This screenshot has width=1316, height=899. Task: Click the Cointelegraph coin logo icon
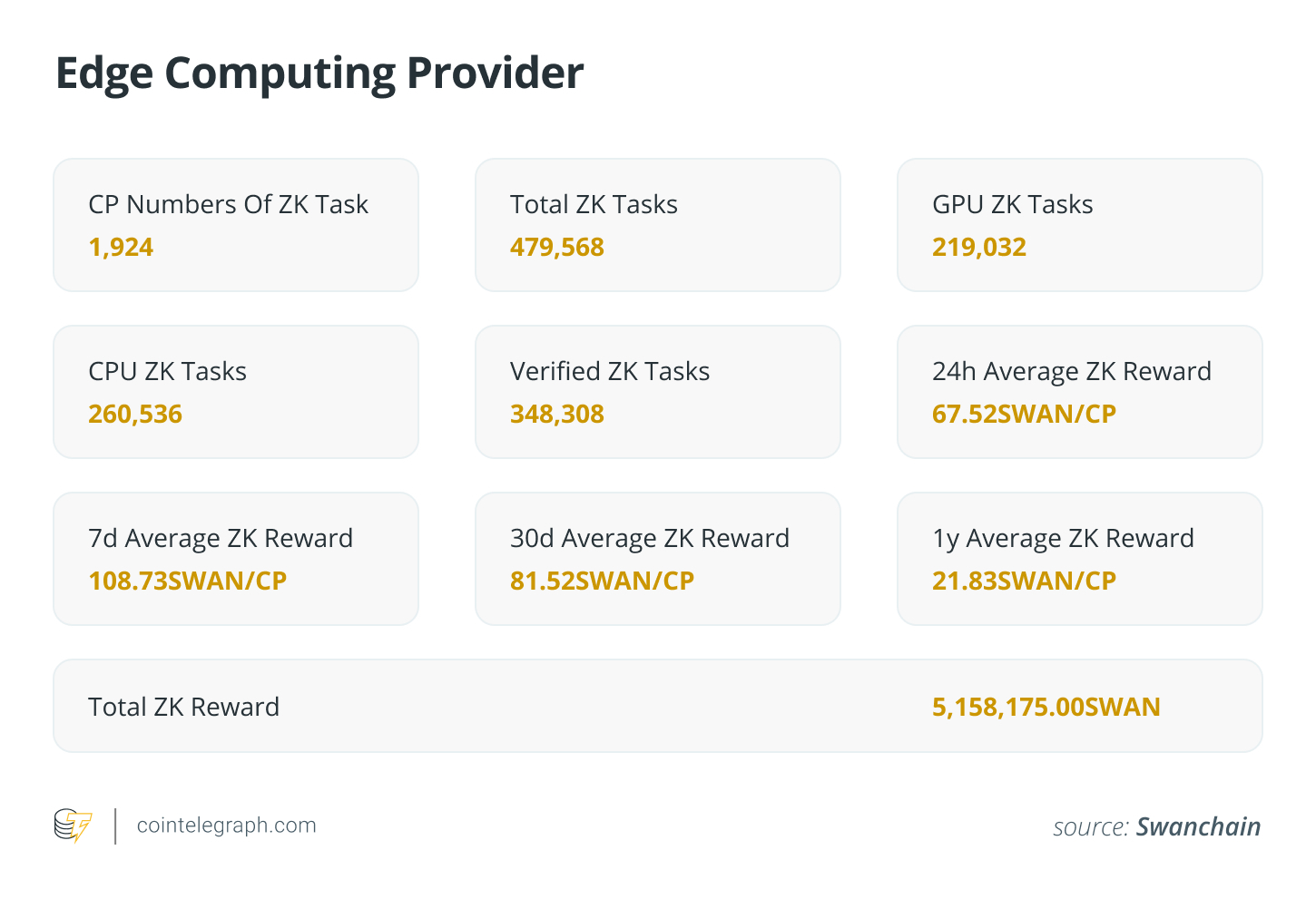click(74, 826)
